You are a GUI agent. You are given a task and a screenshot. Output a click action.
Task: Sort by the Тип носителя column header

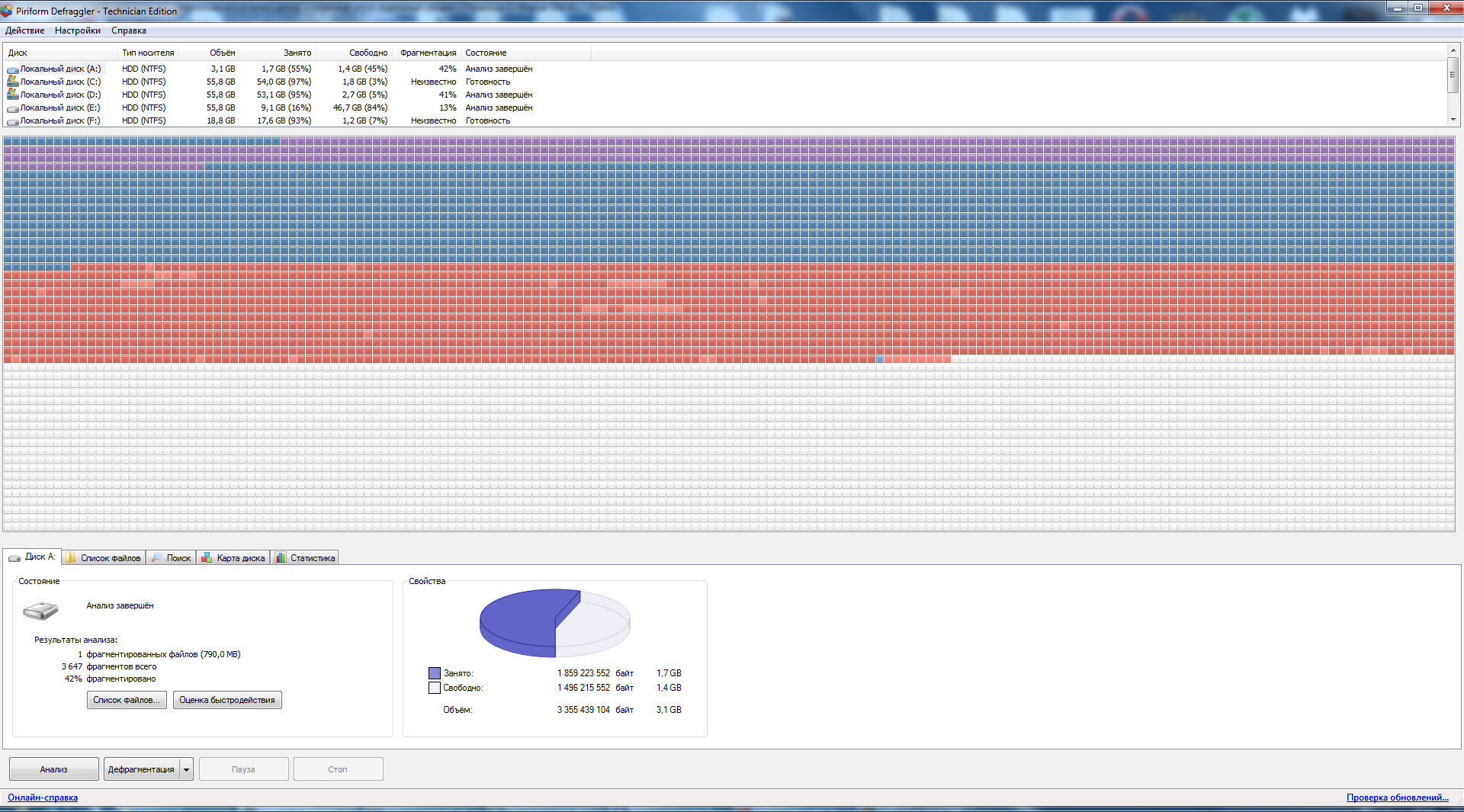coord(149,53)
